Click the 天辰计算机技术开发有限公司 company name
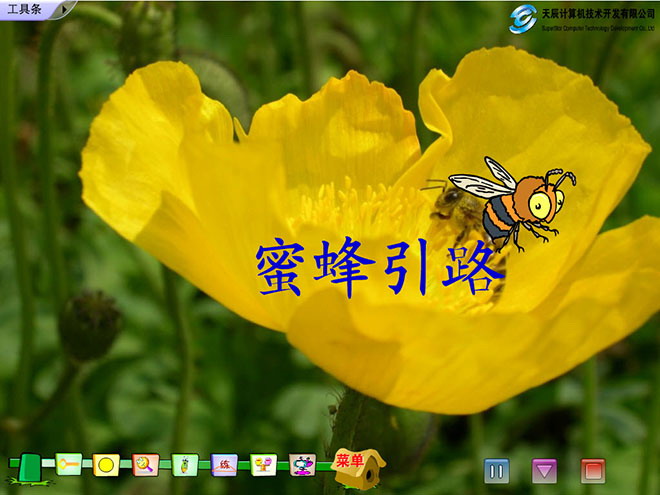The width and height of the screenshot is (660, 495). coord(597,13)
